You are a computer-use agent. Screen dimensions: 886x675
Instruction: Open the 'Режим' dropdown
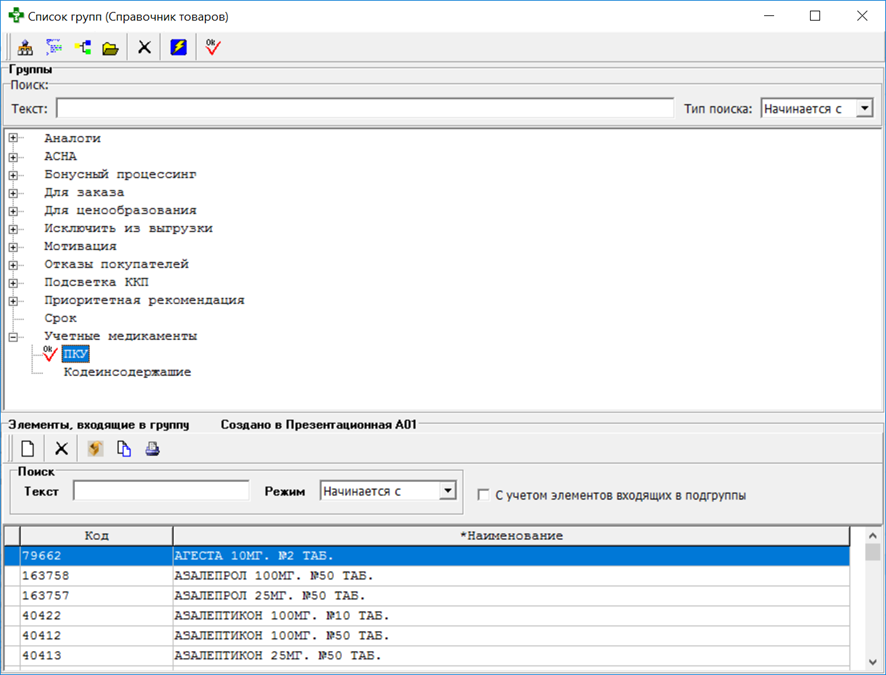(448, 491)
